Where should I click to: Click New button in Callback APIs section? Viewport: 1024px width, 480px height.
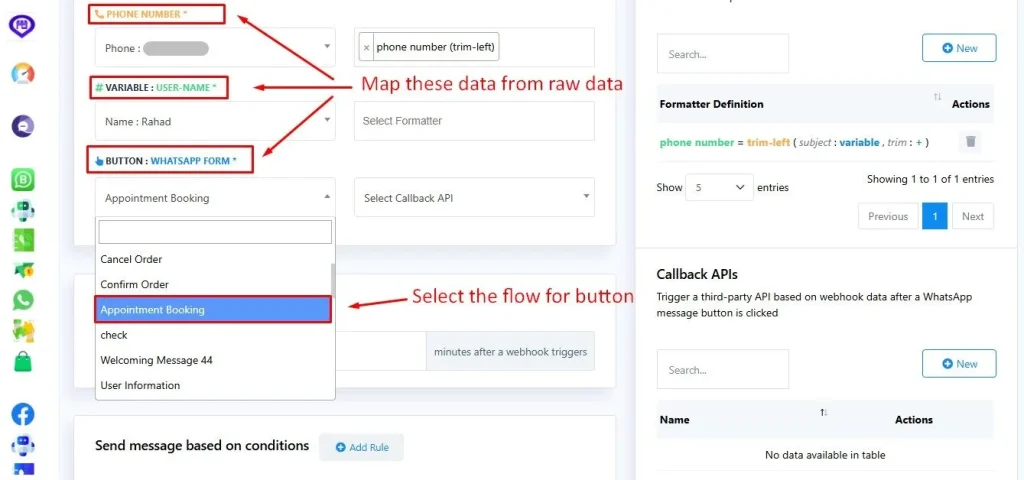point(959,364)
